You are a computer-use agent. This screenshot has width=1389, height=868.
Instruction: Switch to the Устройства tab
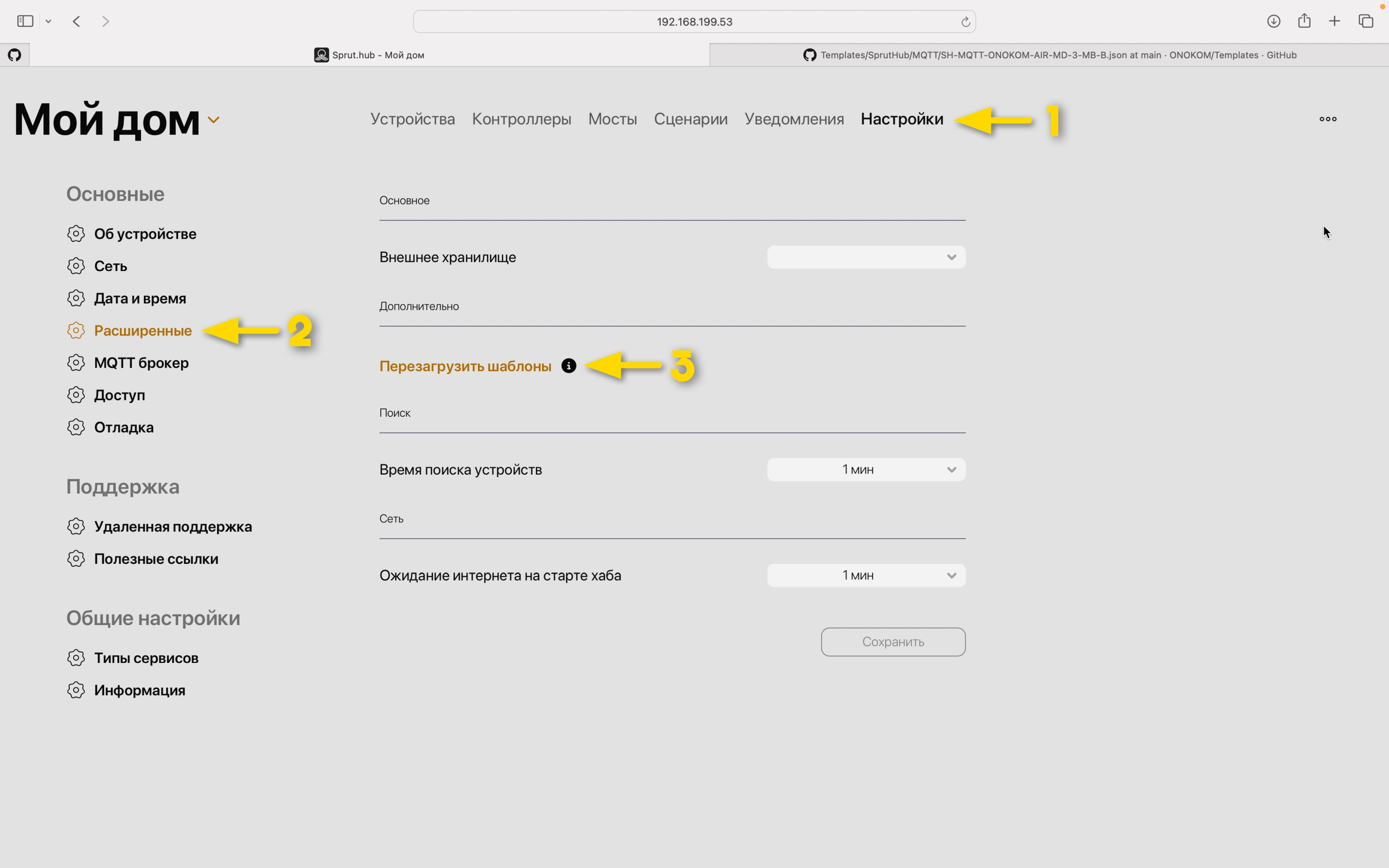412,119
